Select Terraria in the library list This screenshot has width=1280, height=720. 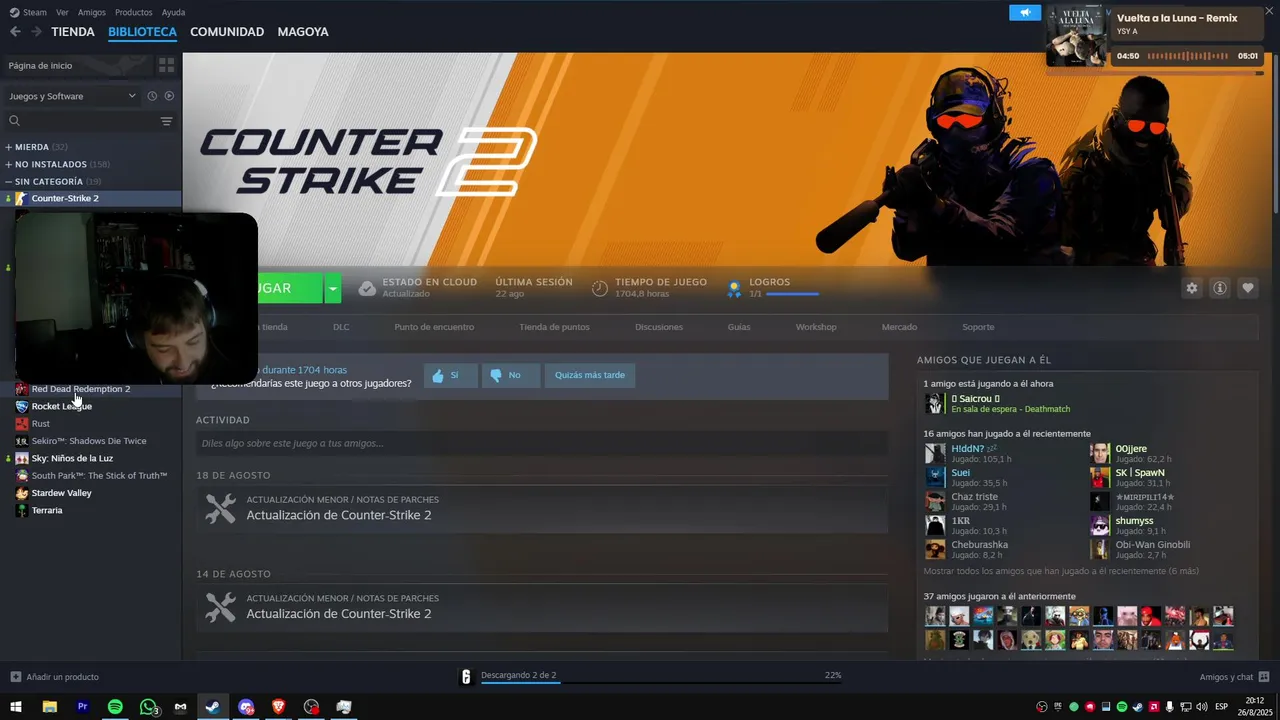91,510
